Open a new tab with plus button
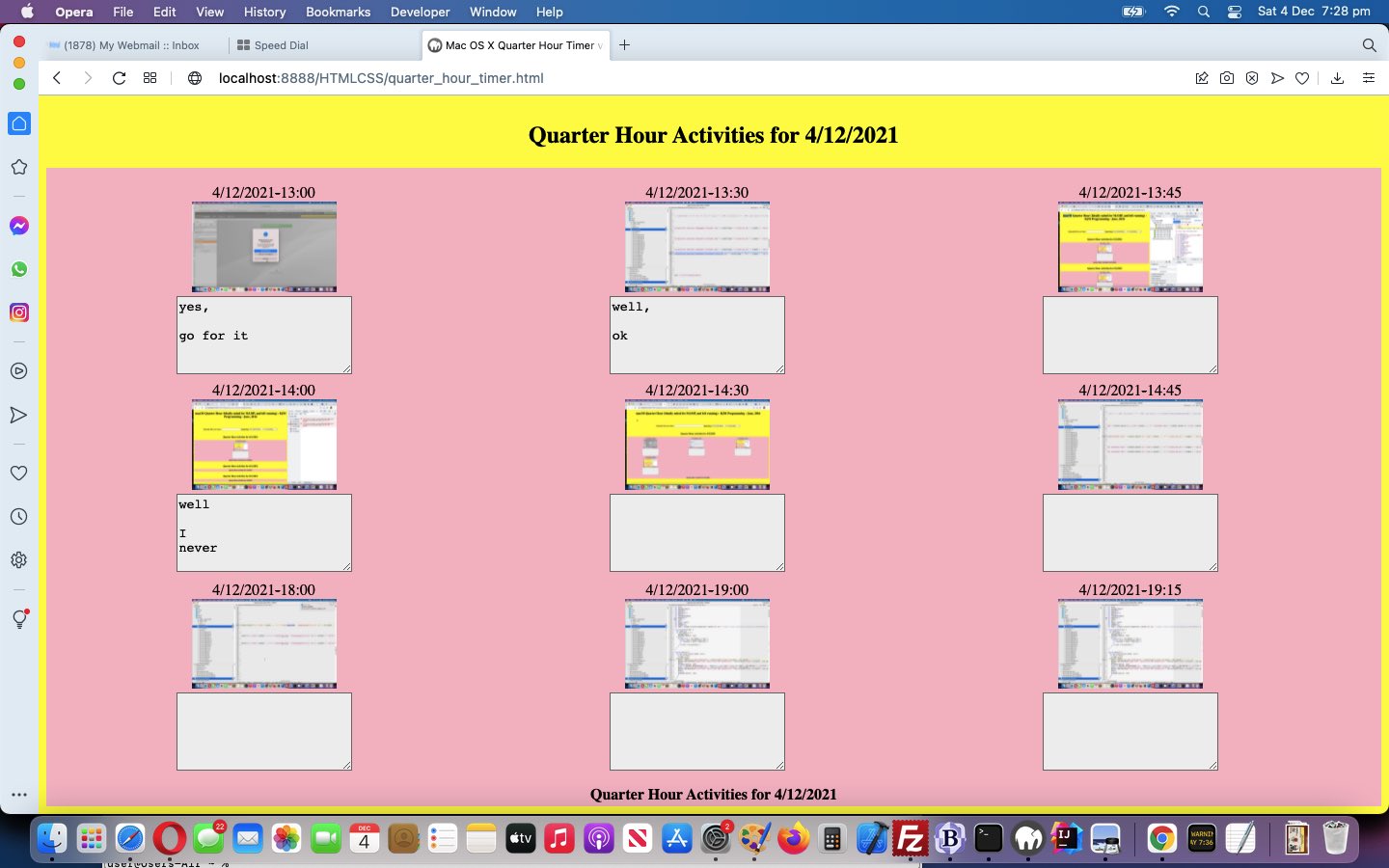 pos(625,45)
